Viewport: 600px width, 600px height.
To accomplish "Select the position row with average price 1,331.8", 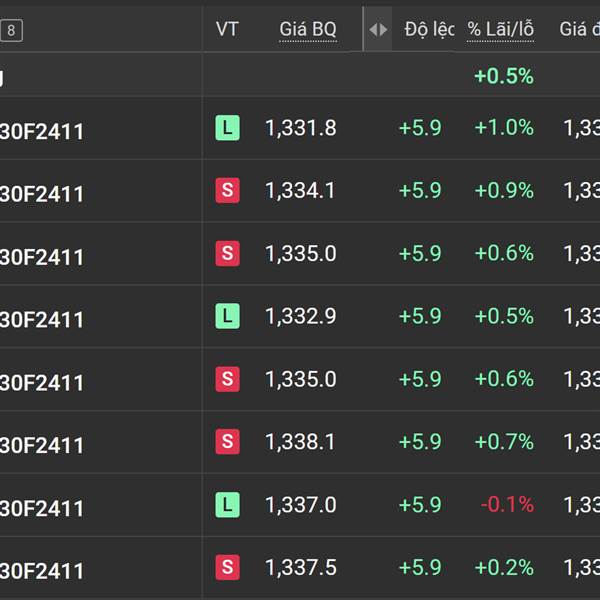I will coord(300,128).
